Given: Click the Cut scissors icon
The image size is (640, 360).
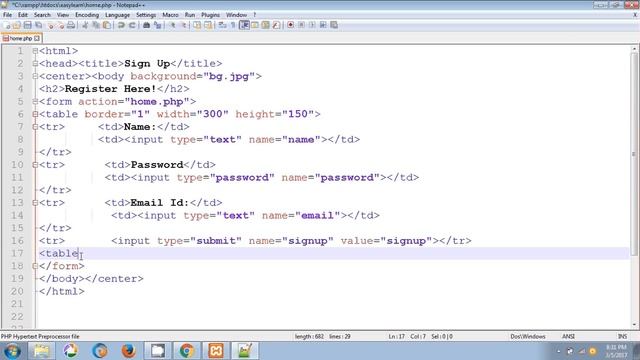Looking at the screenshot, I should (x=85, y=25).
